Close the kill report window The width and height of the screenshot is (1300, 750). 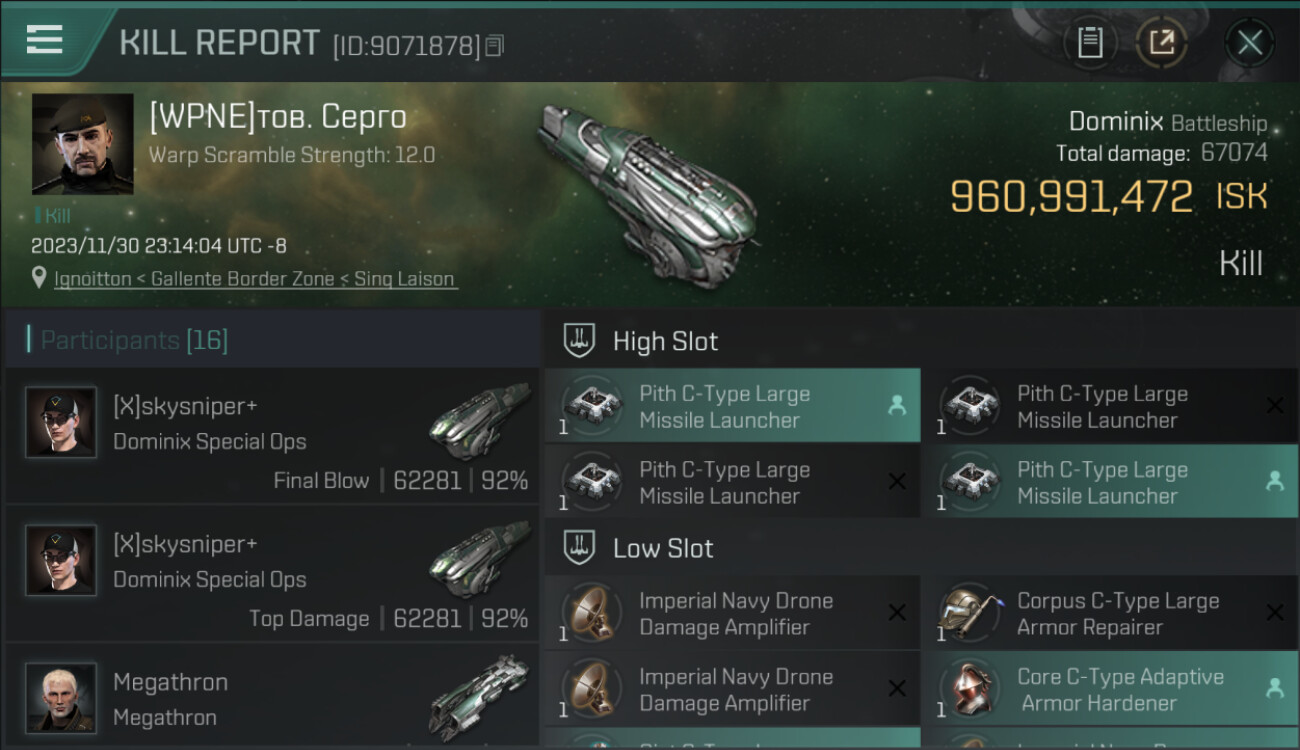pyautogui.click(x=1249, y=42)
